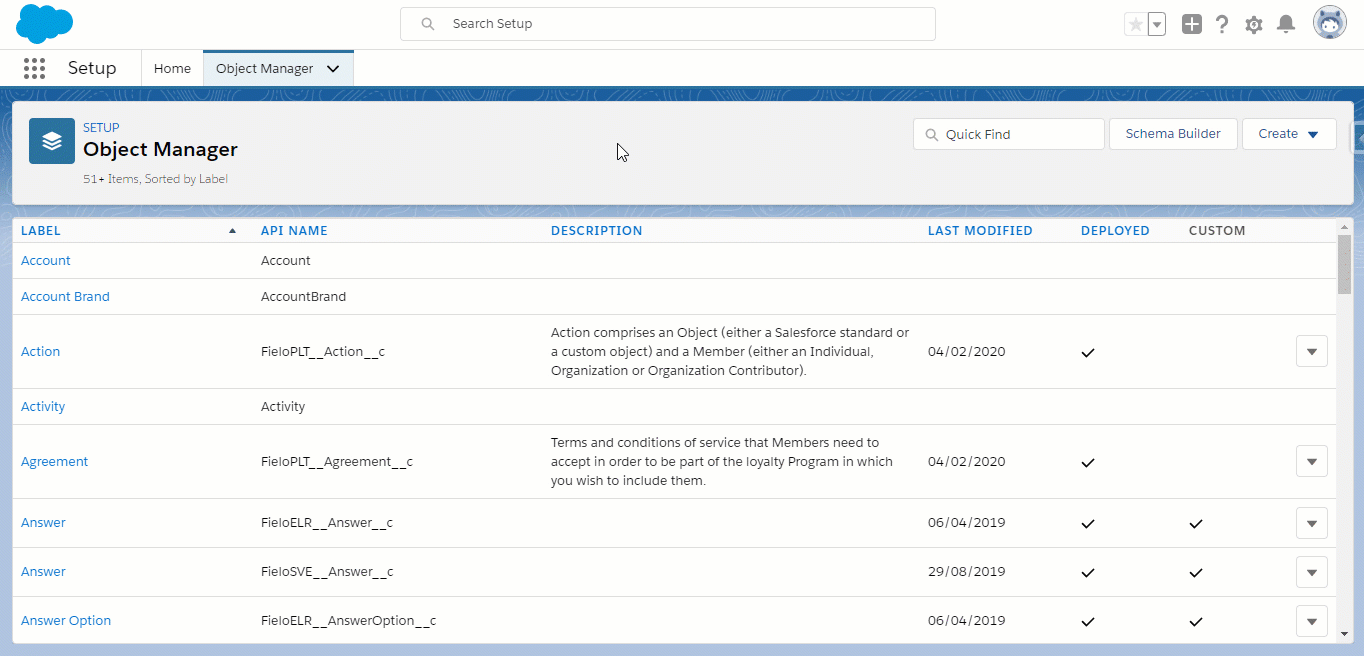The height and width of the screenshot is (656, 1364).
Task: Open the user profile avatar
Action: [x=1330, y=23]
